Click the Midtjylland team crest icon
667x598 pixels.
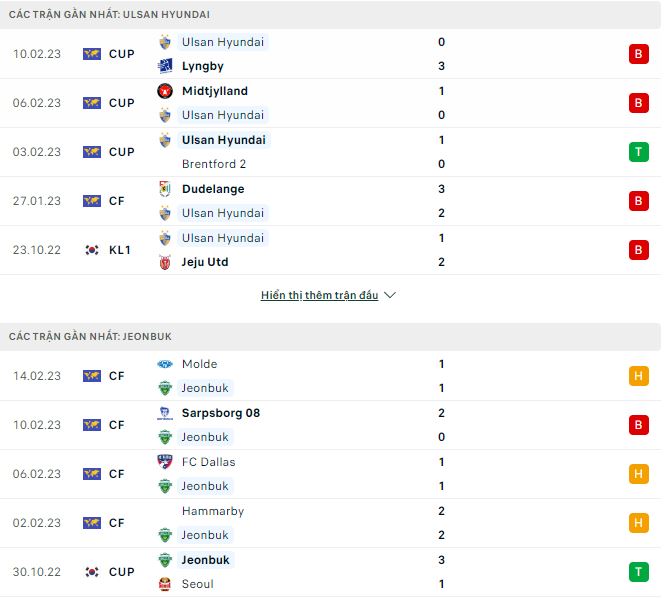pyautogui.click(x=165, y=91)
